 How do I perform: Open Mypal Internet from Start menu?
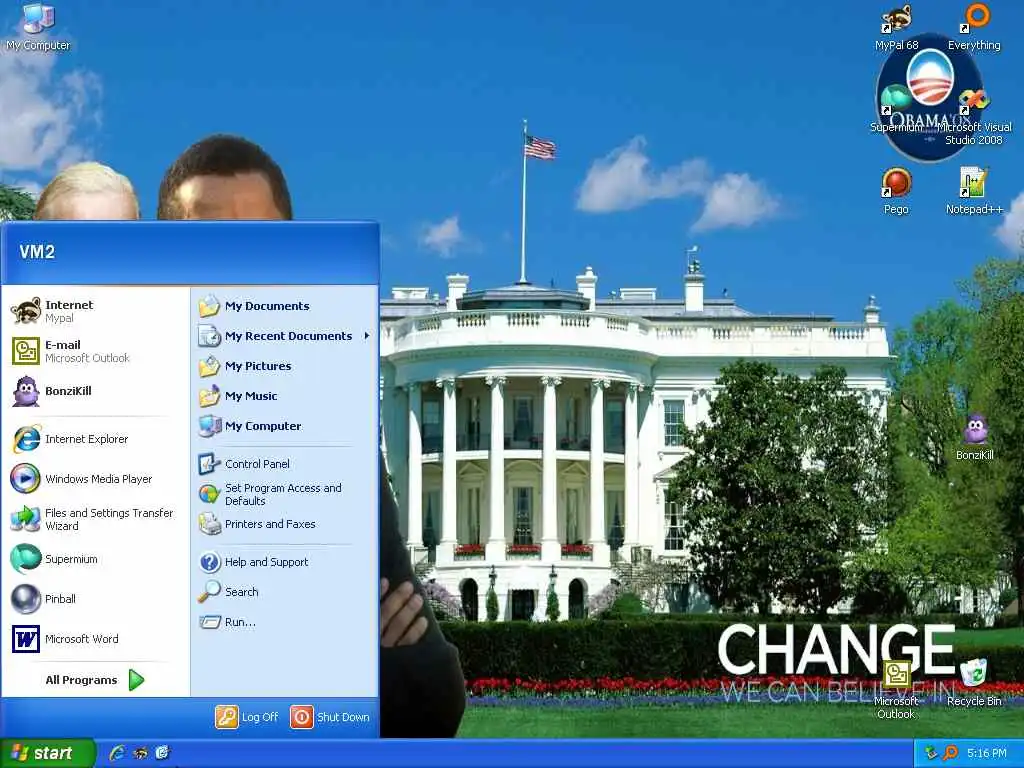(95, 311)
